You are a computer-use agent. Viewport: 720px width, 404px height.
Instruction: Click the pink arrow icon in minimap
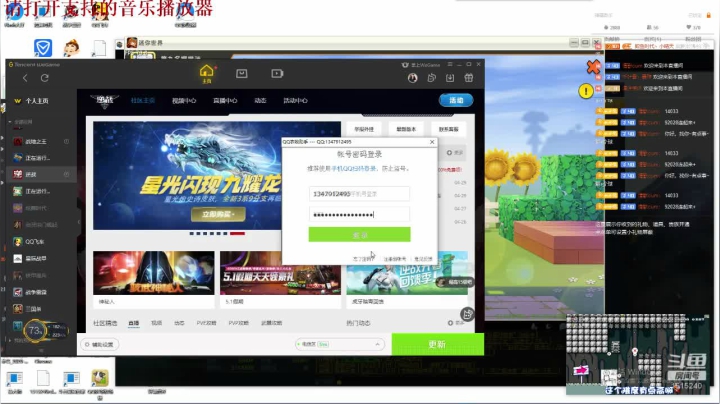[x=581, y=370]
